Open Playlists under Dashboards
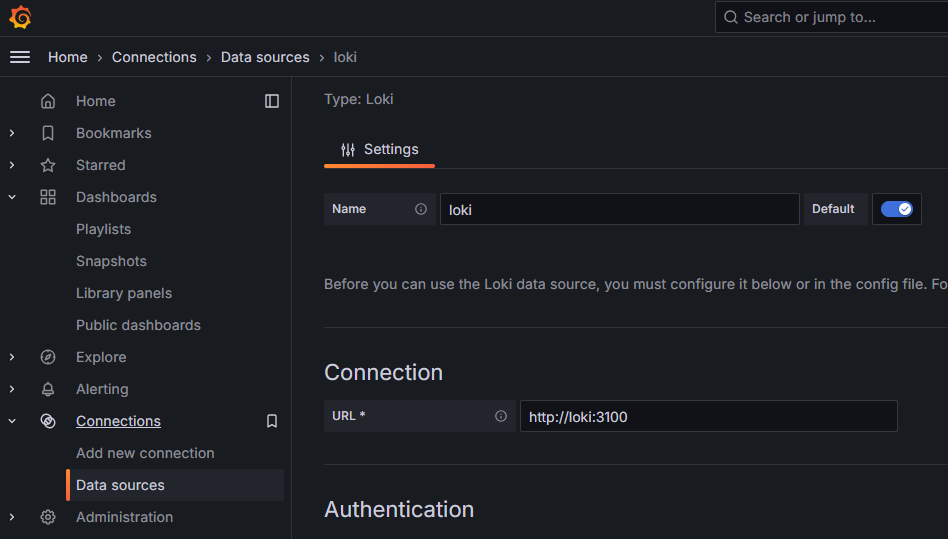Viewport: 948px width, 539px height. pyautogui.click(x=103, y=229)
